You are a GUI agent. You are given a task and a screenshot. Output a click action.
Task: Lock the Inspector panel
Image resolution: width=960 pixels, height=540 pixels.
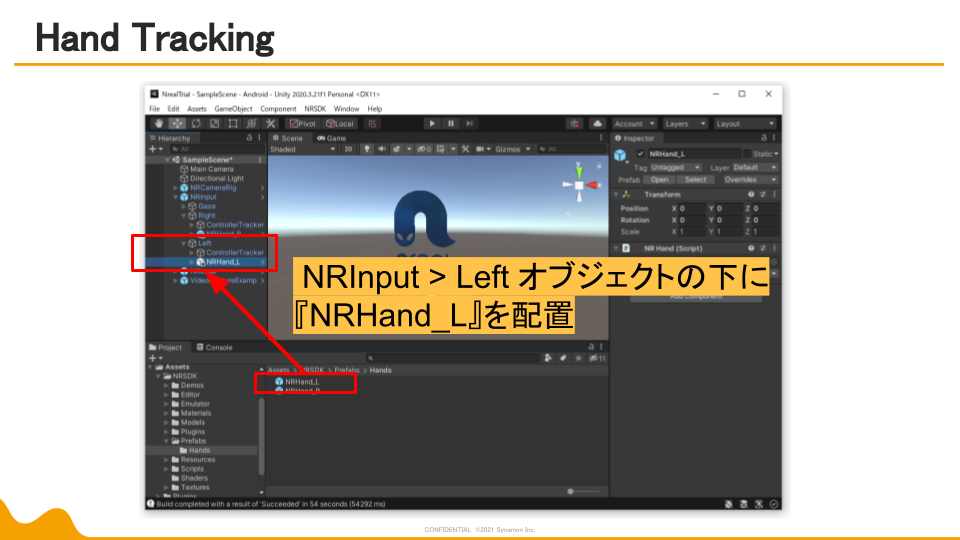[x=763, y=138]
